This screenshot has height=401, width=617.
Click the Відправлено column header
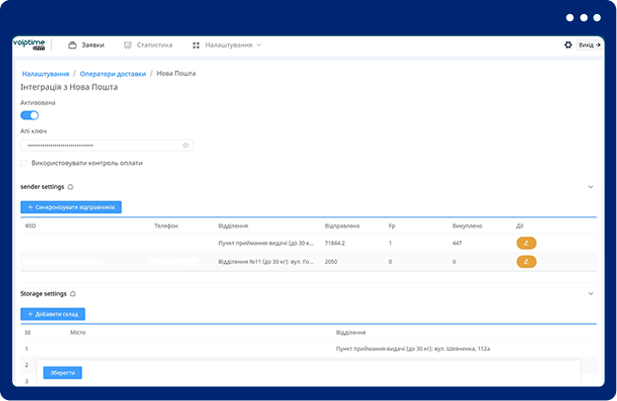(342, 226)
